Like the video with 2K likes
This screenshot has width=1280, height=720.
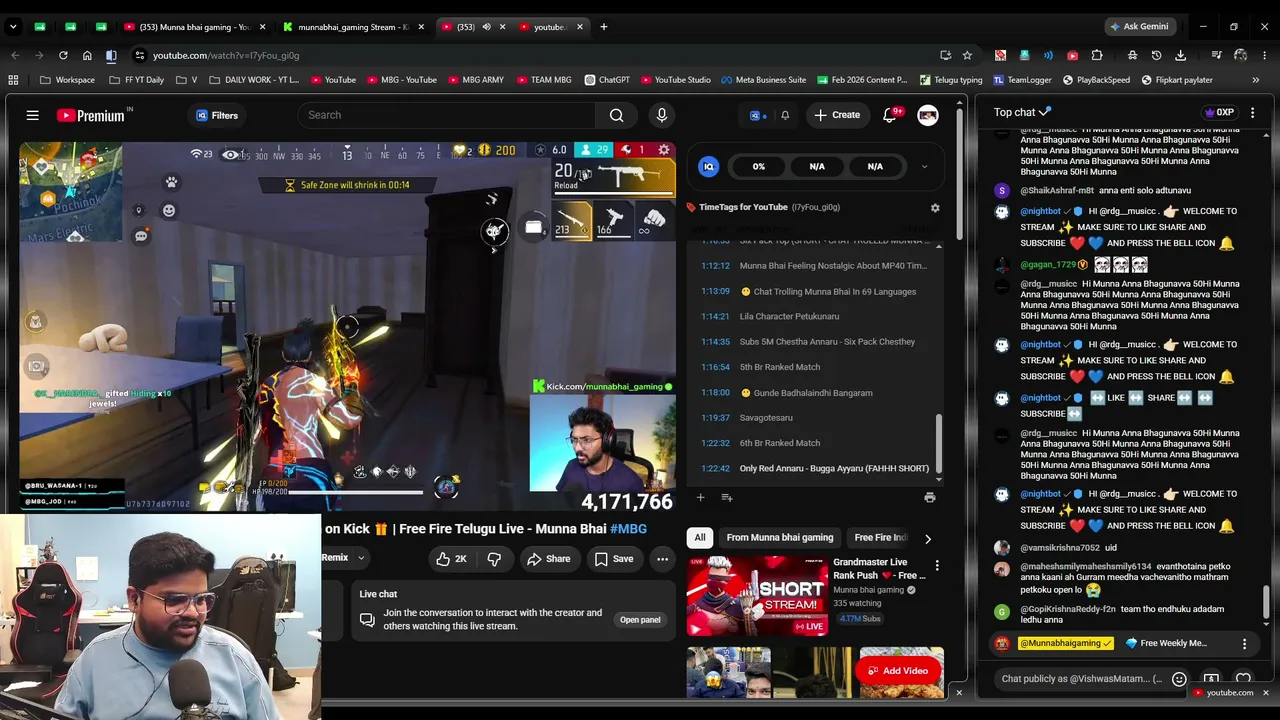451,559
